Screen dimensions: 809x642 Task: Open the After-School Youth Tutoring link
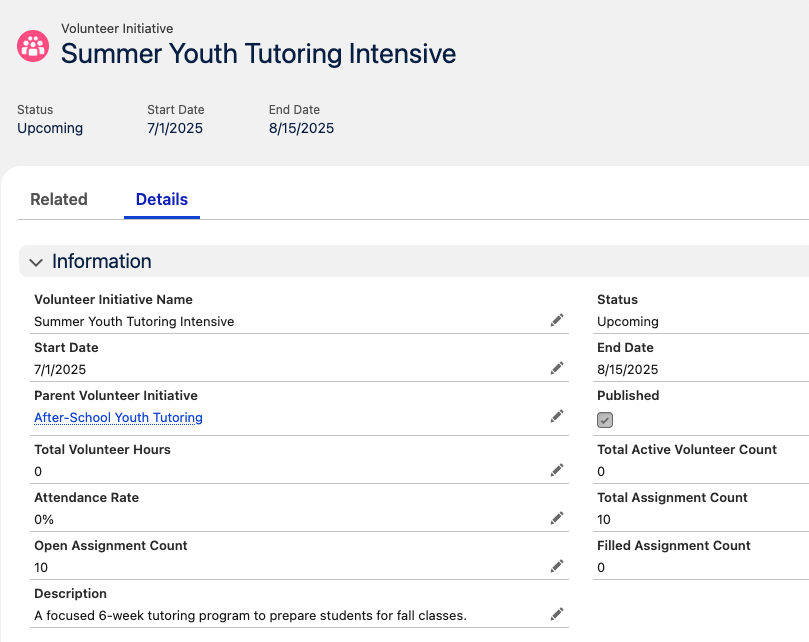pyautogui.click(x=117, y=417)
